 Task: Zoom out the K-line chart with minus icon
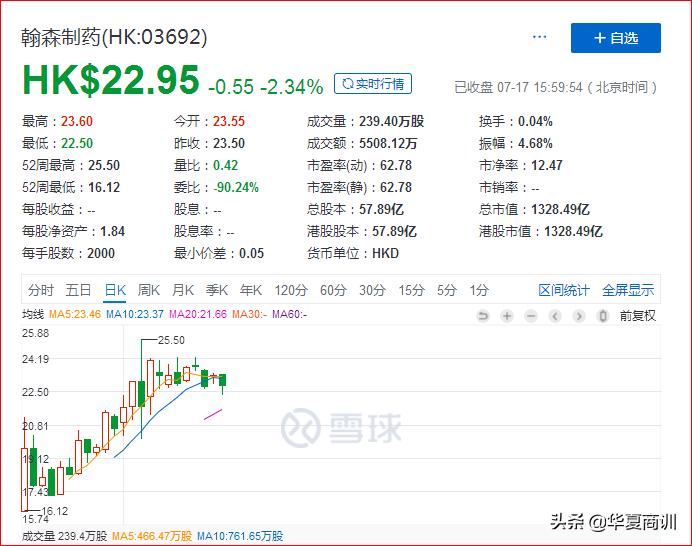coord(531,316)
